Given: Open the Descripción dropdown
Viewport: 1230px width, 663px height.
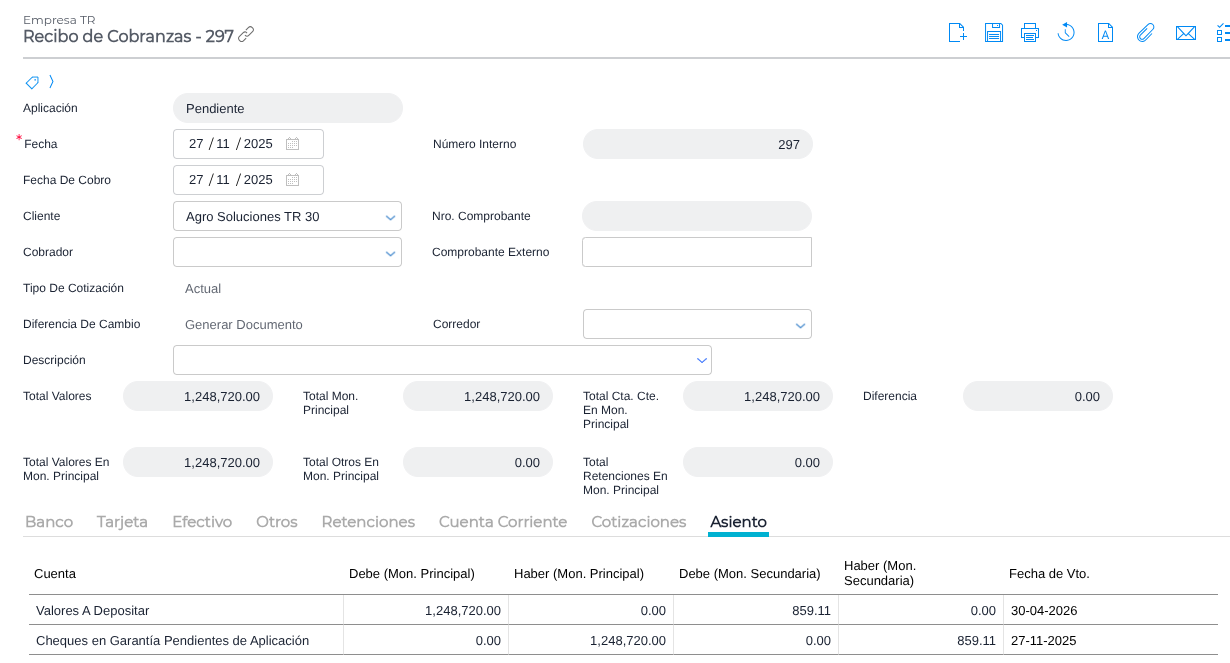Looking at the screenshot, I should [700, 361].
